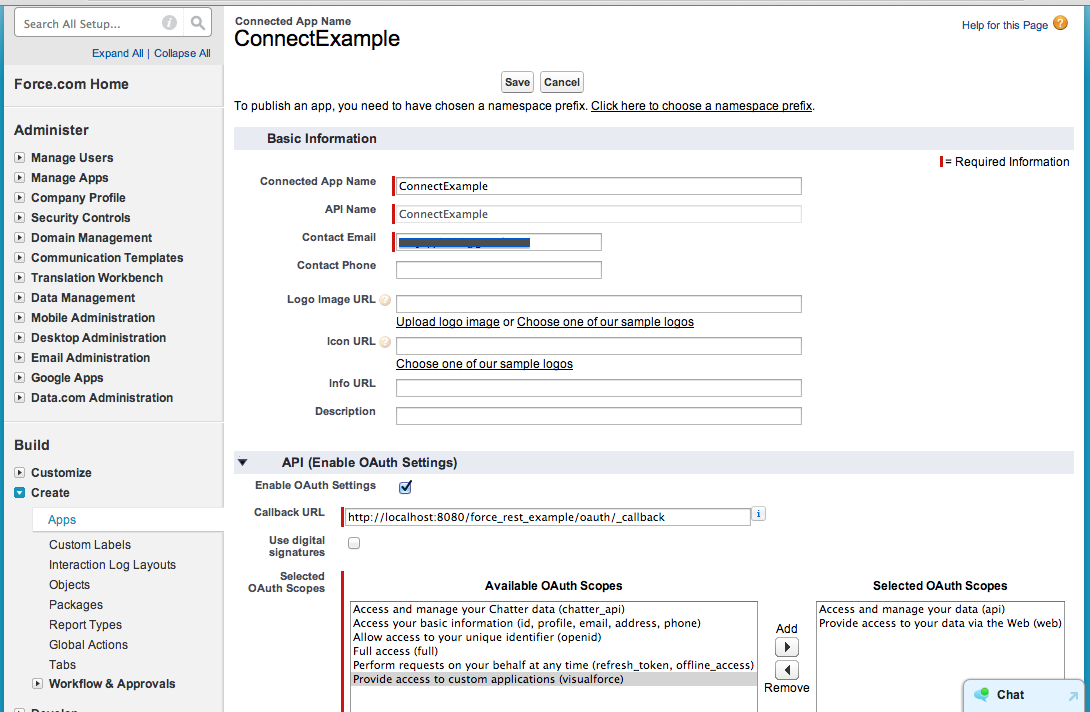This screenshot has width=1090, height=712.
Task: Click the Cancel button
Action: (x=562, y=82)
